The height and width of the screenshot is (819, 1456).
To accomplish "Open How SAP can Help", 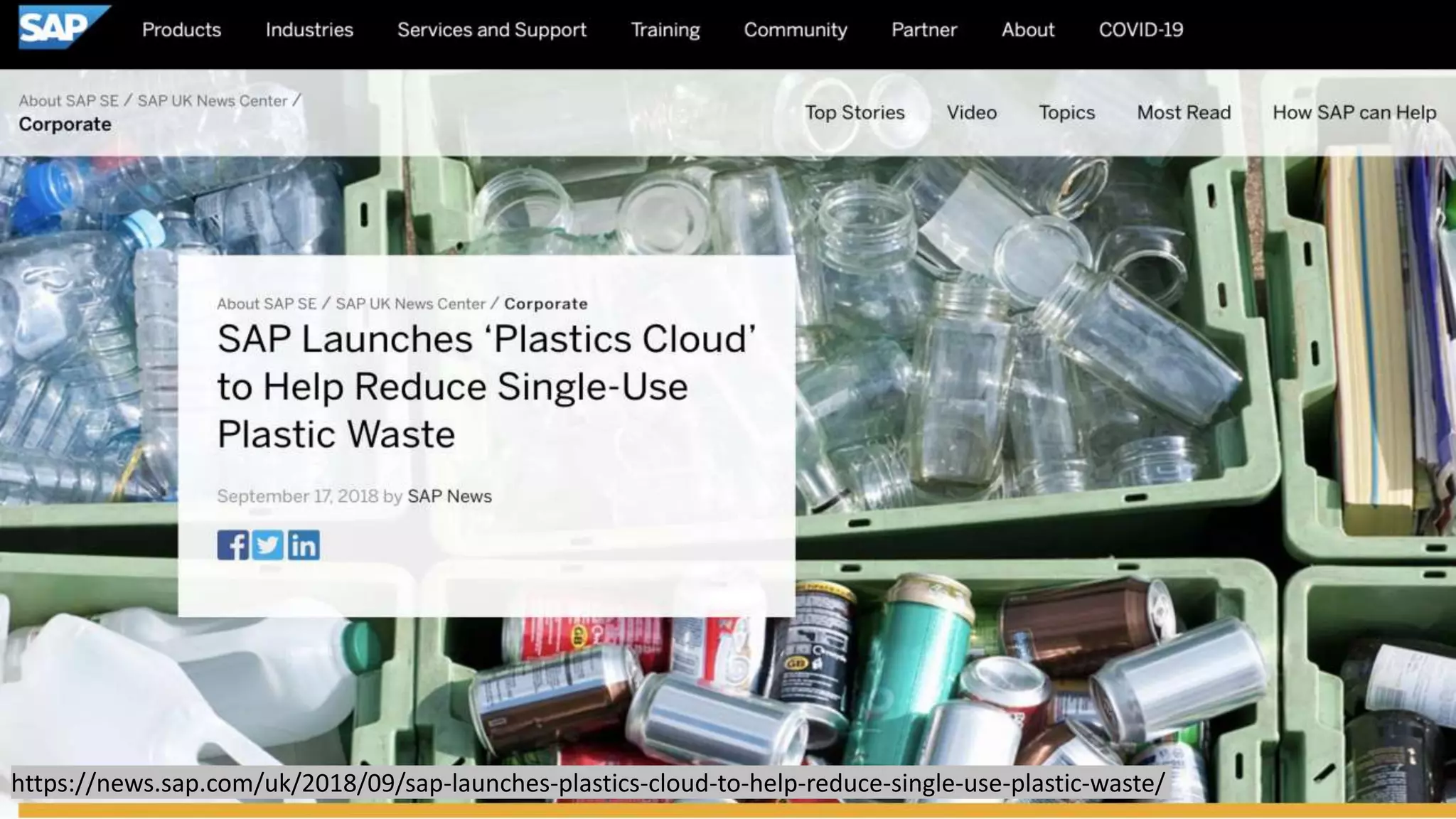I will 1354,112.
